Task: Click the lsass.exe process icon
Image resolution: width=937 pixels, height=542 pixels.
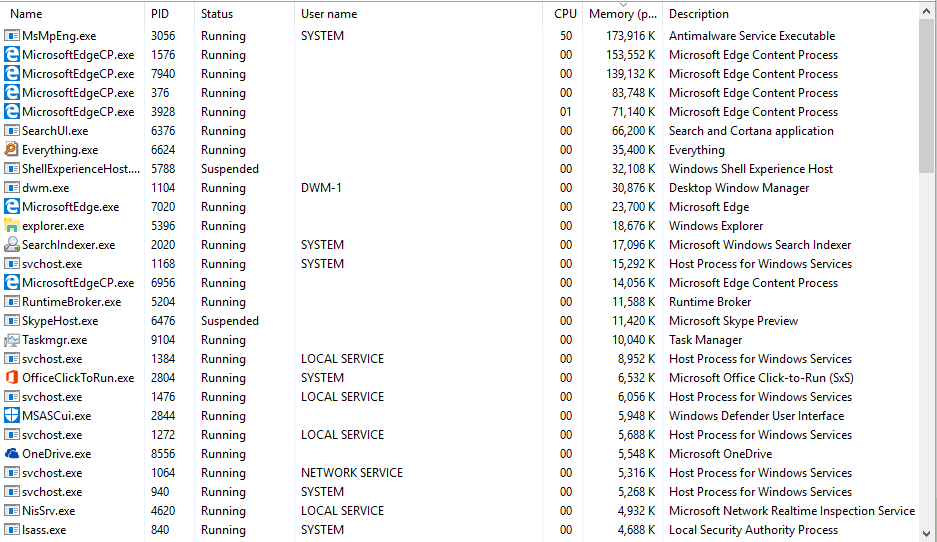Action: tap(11, 529)
